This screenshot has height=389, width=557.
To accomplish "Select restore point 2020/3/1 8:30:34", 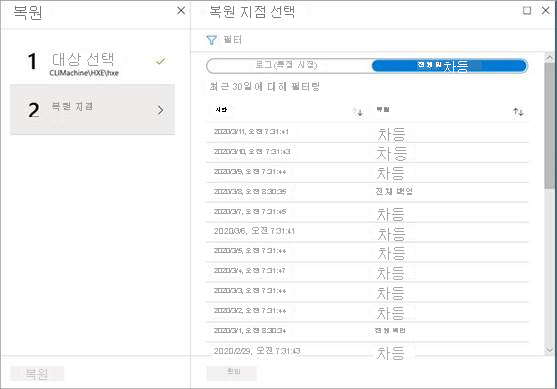I will tap(367, 332).
